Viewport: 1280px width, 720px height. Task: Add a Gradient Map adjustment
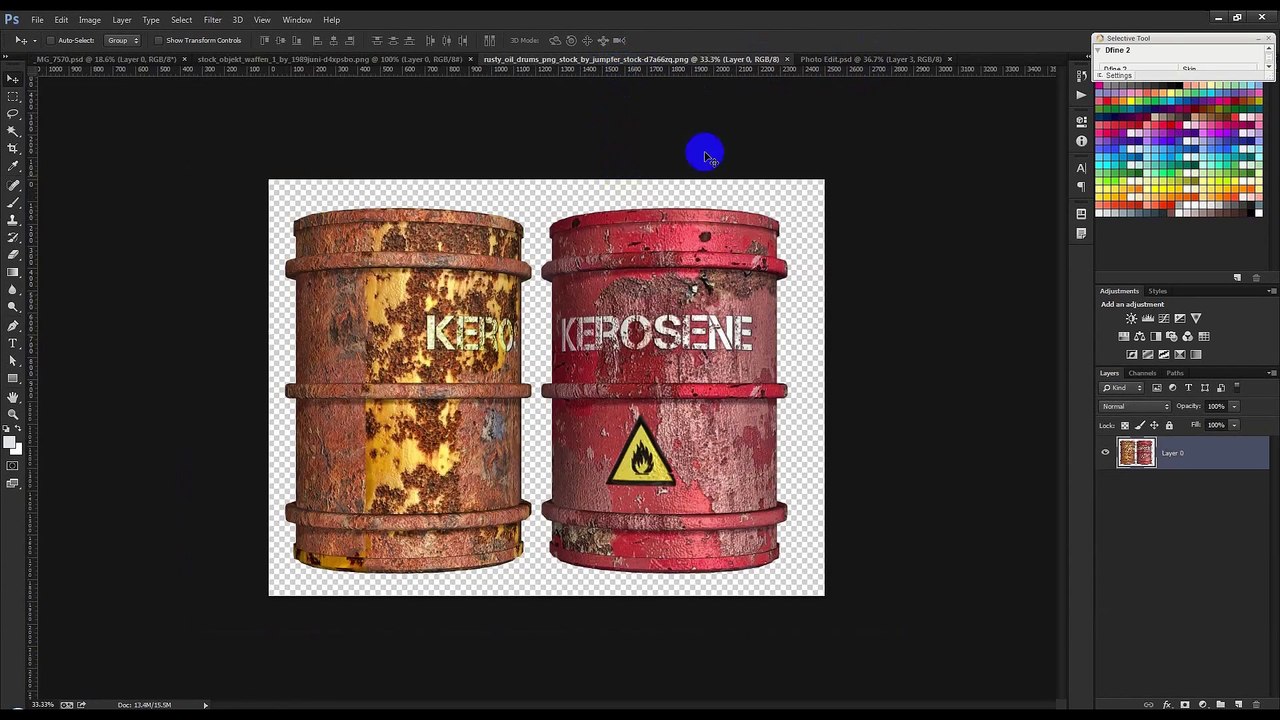[1196, 354]
